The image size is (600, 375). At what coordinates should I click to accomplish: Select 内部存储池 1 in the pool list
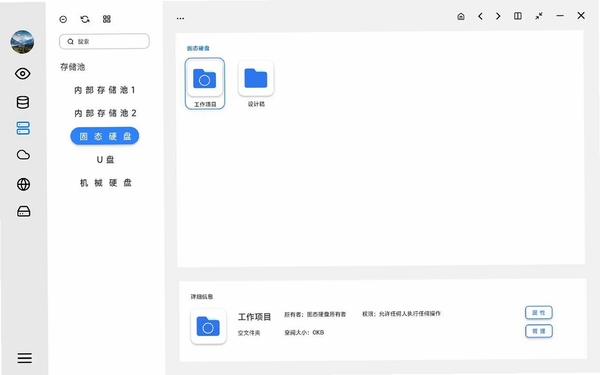click(104, 90)
